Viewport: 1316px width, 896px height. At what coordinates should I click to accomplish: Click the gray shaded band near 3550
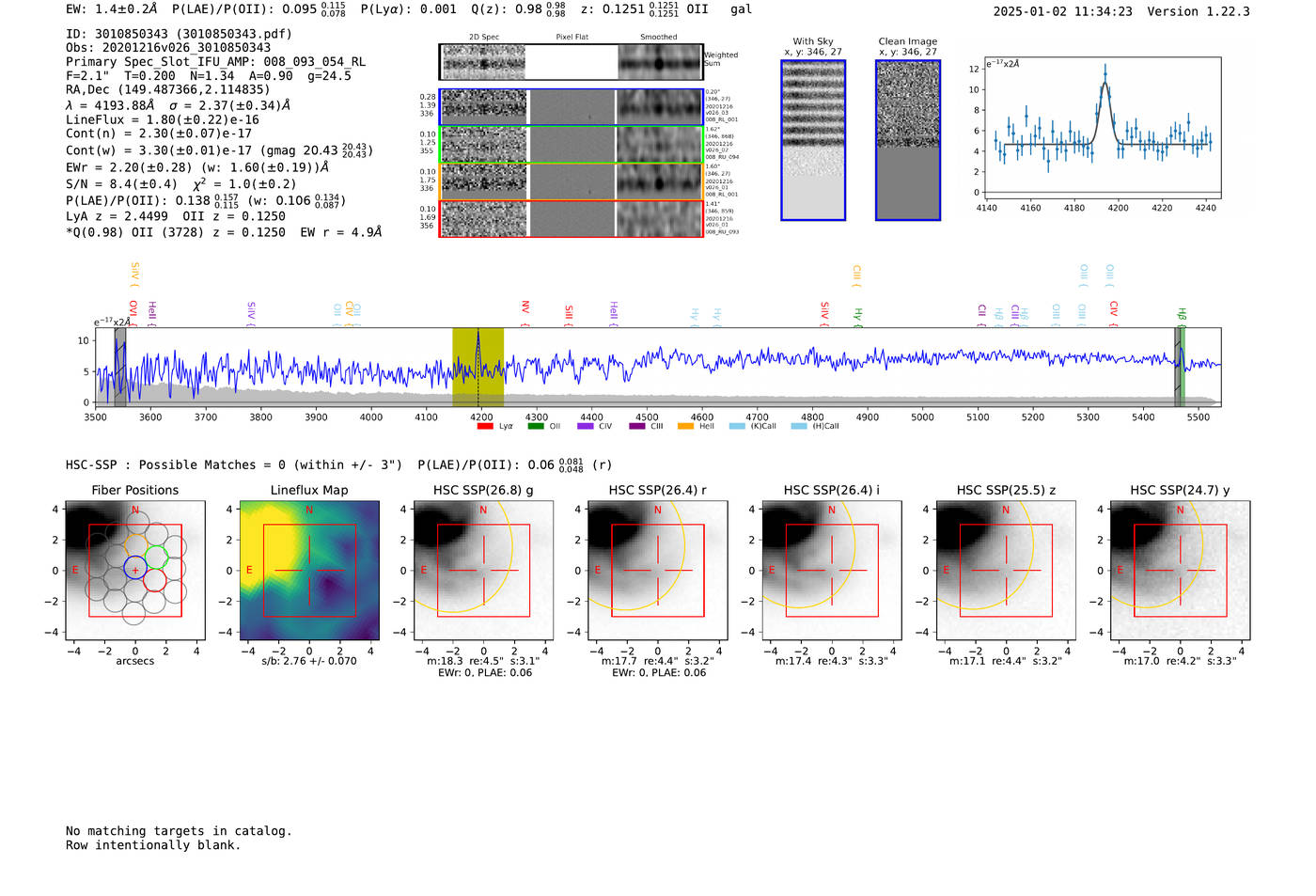point(120,367)
